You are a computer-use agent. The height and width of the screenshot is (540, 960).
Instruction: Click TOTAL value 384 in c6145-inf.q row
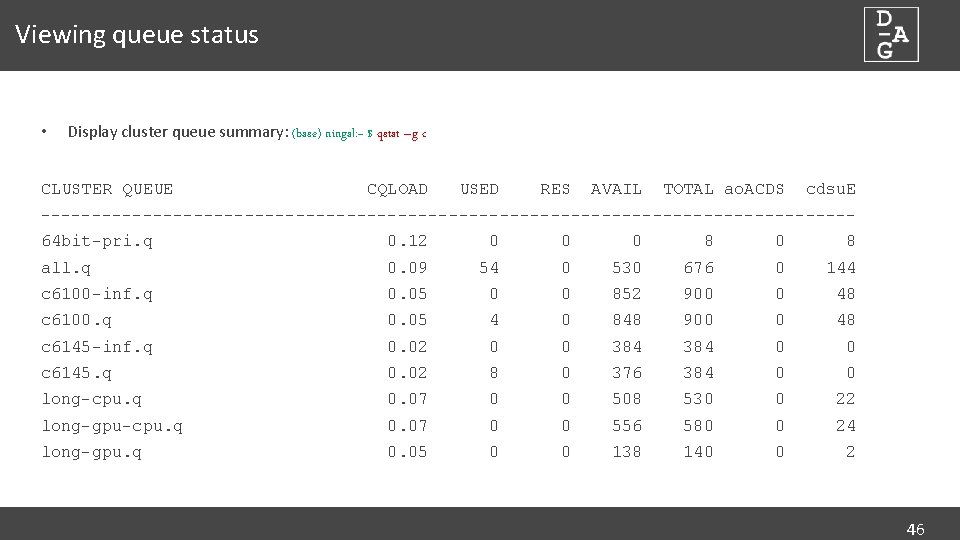tap(699, 347)
